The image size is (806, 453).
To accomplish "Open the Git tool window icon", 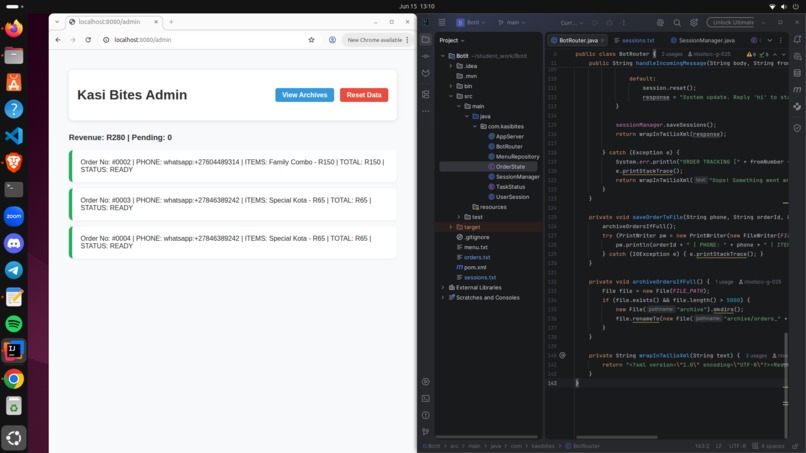I will pyautogui.click(x=426, y=431).
